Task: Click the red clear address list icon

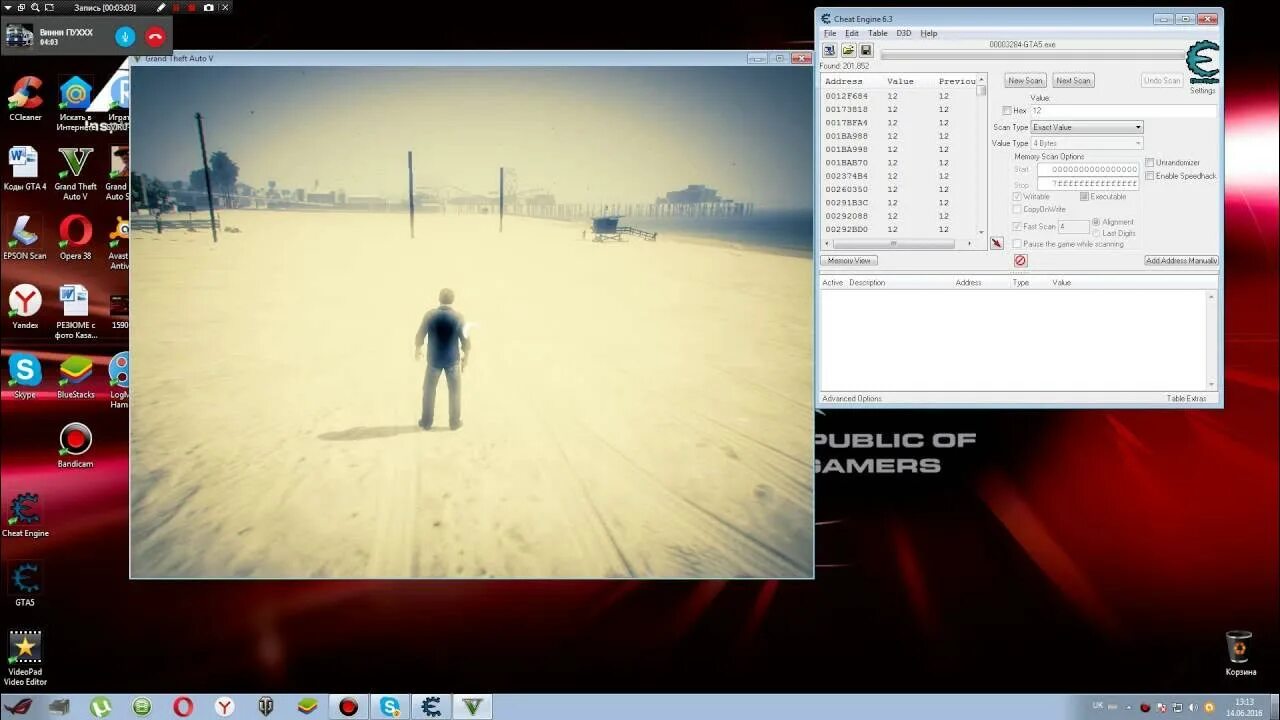Action: pyautogui.click(x=1020, y=260)
